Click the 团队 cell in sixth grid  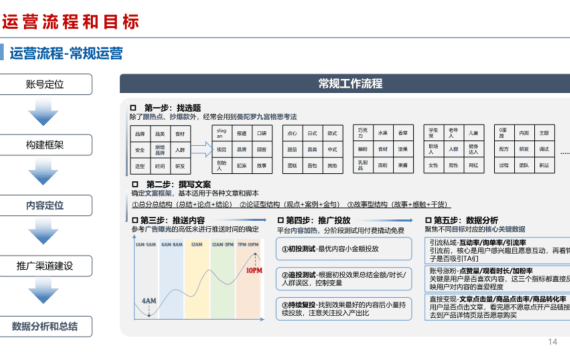pyautogui.click(x=524, y=165)
